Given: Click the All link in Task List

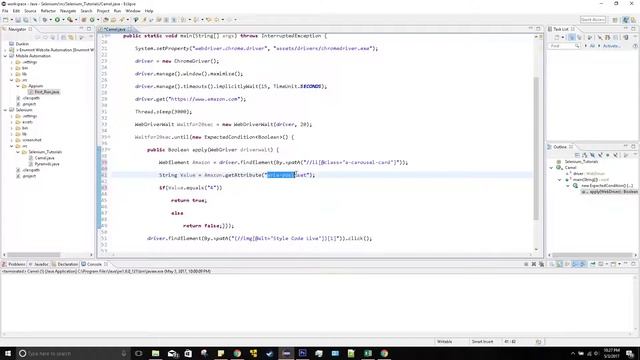Looking at the screenshot, I should tap(592, 46).
